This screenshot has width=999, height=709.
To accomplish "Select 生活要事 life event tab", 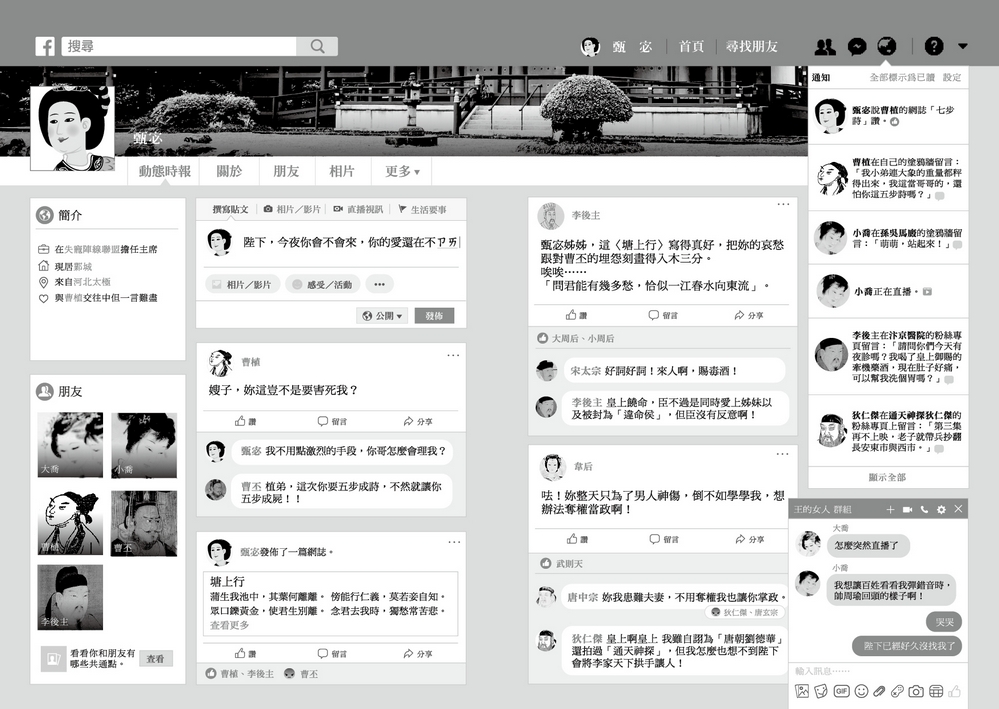I will tap(422, 210).
